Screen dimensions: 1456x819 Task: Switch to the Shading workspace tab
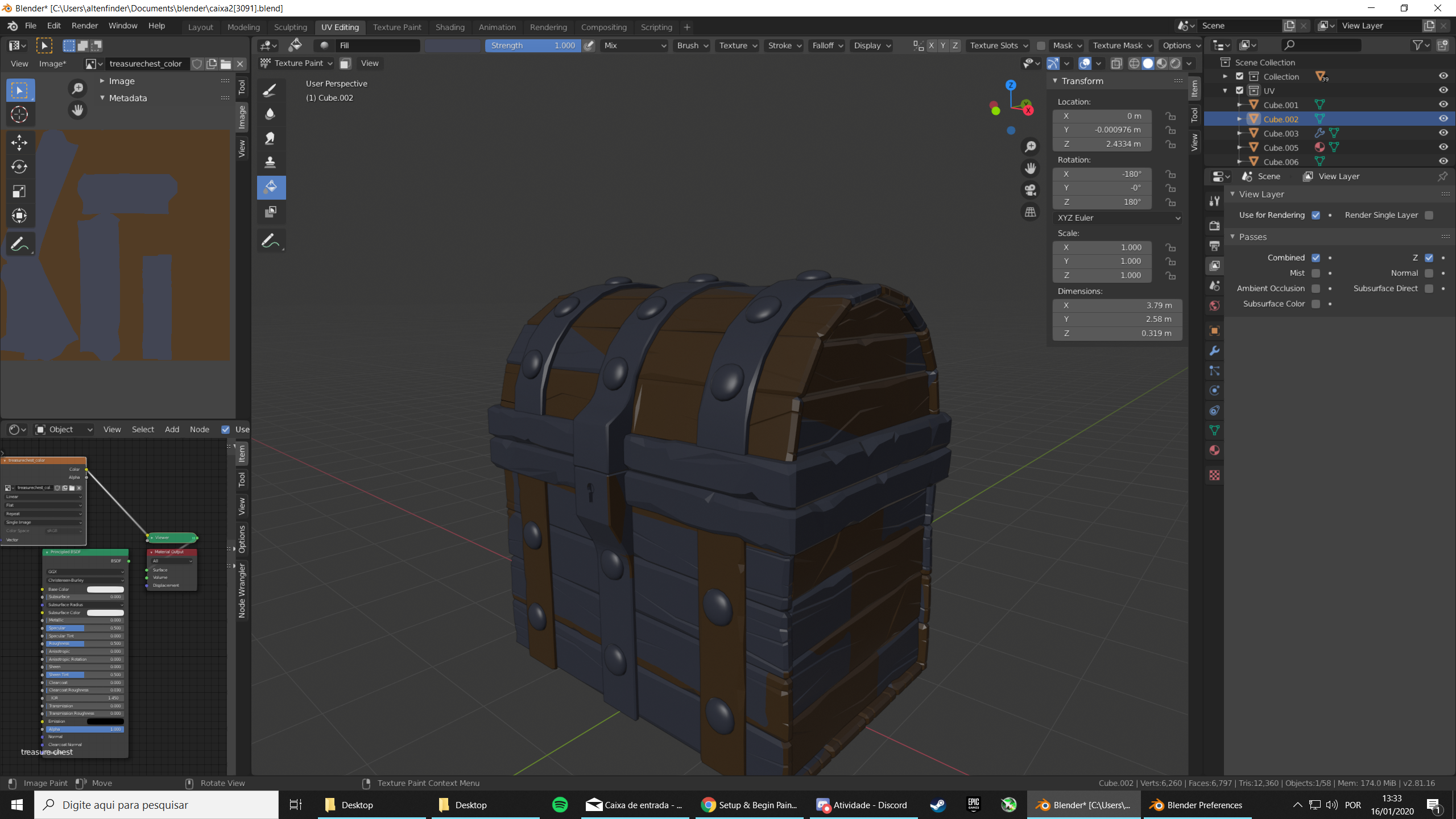click(449, 27)
